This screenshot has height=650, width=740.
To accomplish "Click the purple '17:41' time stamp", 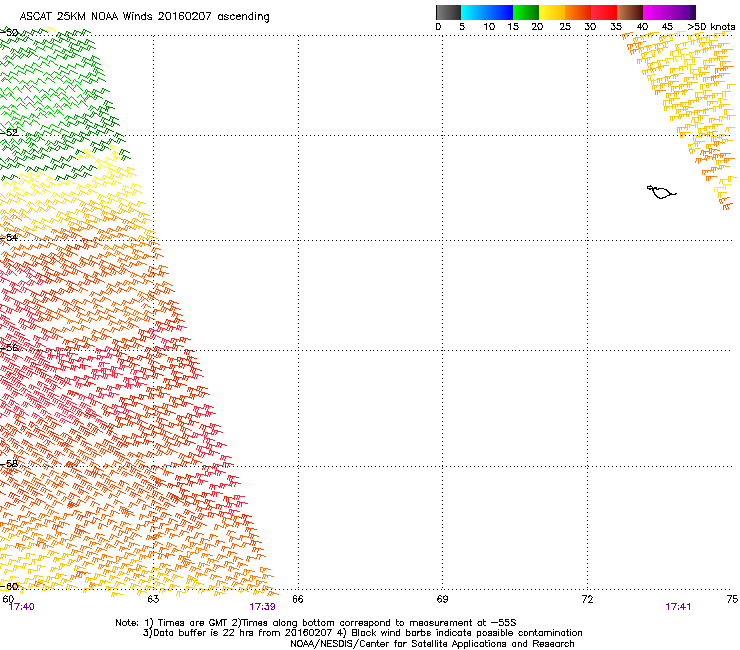I will 678,607.
